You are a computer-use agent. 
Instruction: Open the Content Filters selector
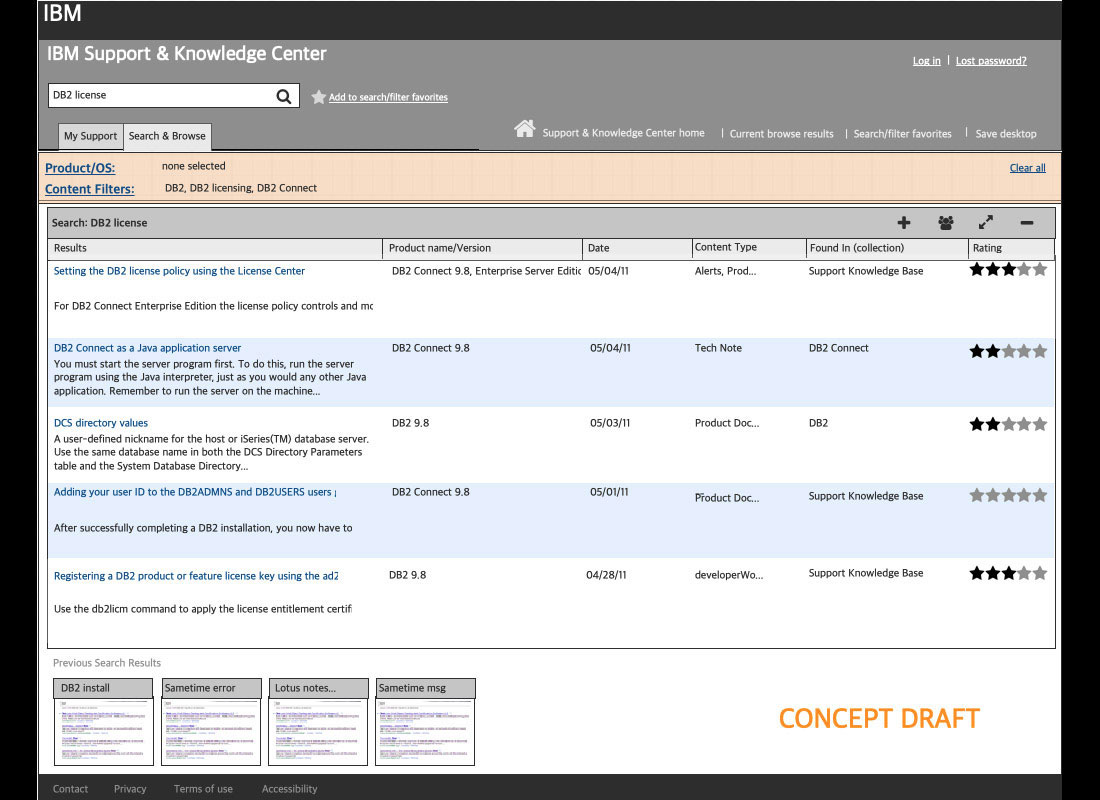click(x=89, y=189)
